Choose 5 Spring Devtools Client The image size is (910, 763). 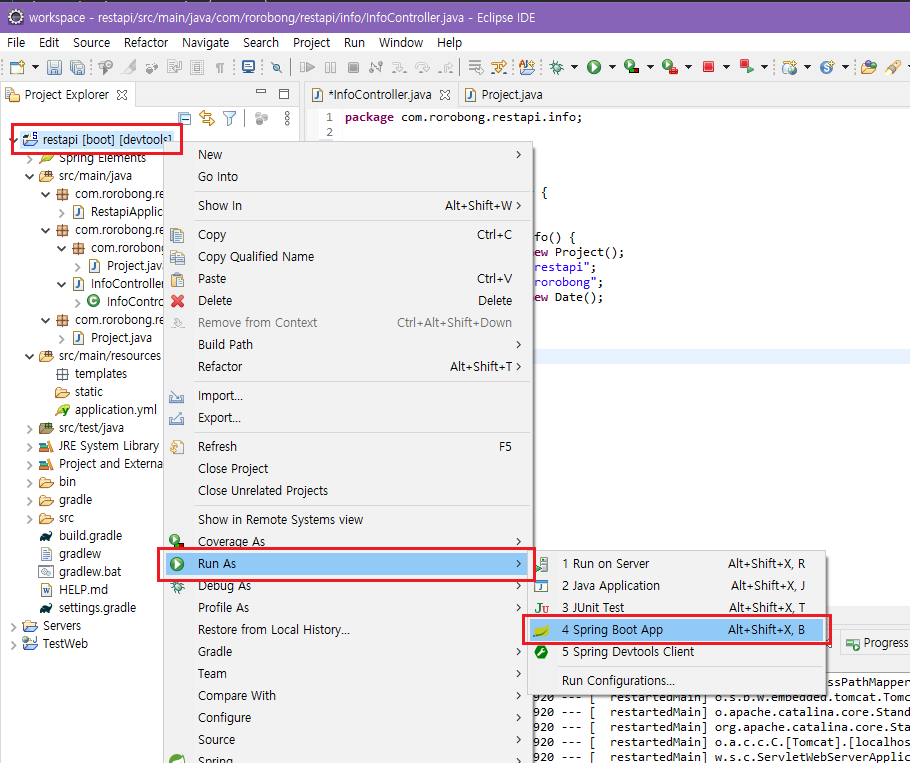point(676,652)
